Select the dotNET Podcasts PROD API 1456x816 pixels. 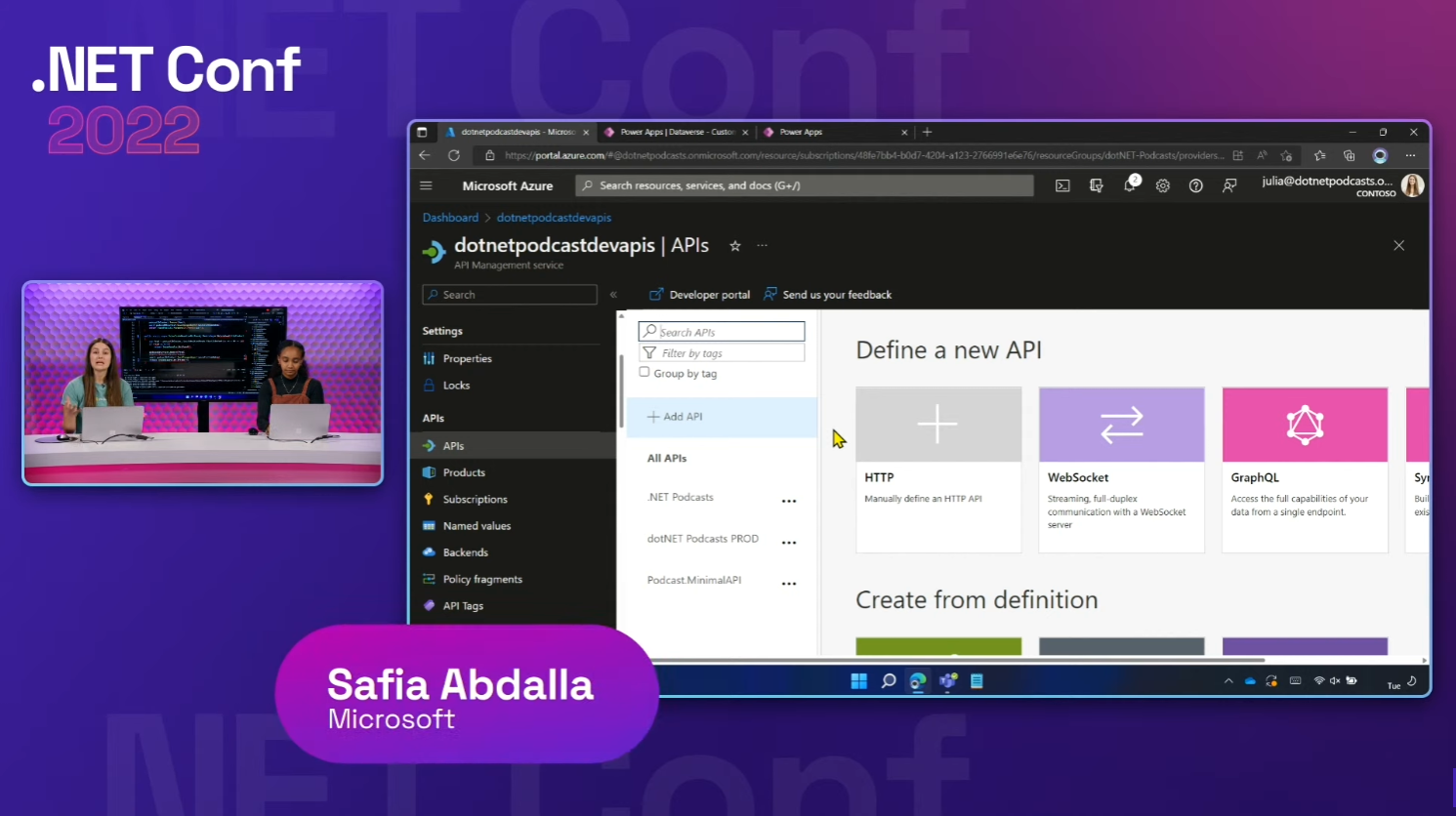point(703,539)
